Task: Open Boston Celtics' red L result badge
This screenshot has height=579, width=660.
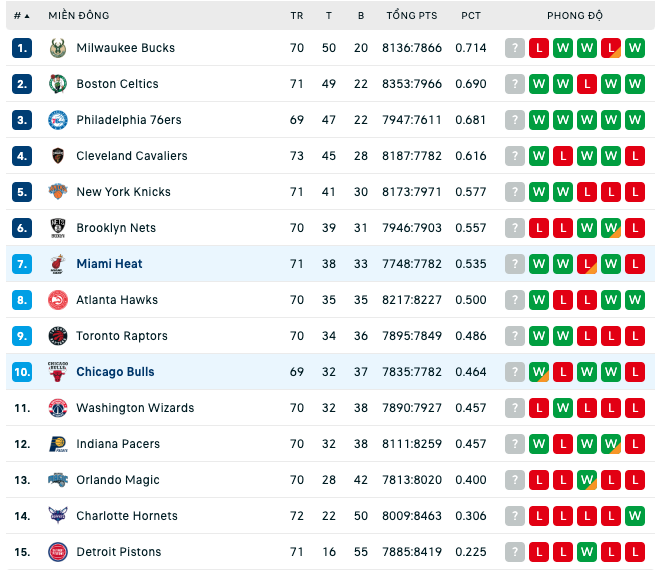Action: pyautogui.click(x=587, y=84)
